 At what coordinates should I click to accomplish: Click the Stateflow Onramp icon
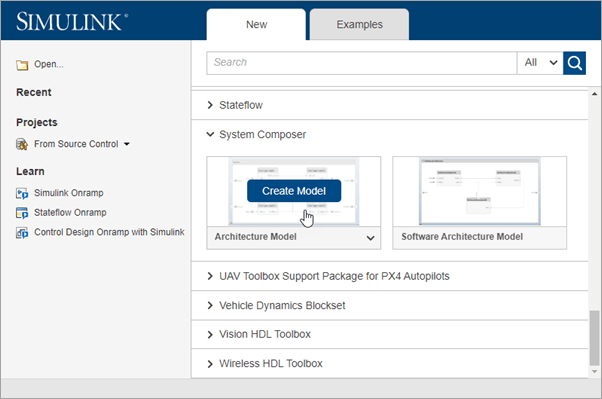pos(22,213)
